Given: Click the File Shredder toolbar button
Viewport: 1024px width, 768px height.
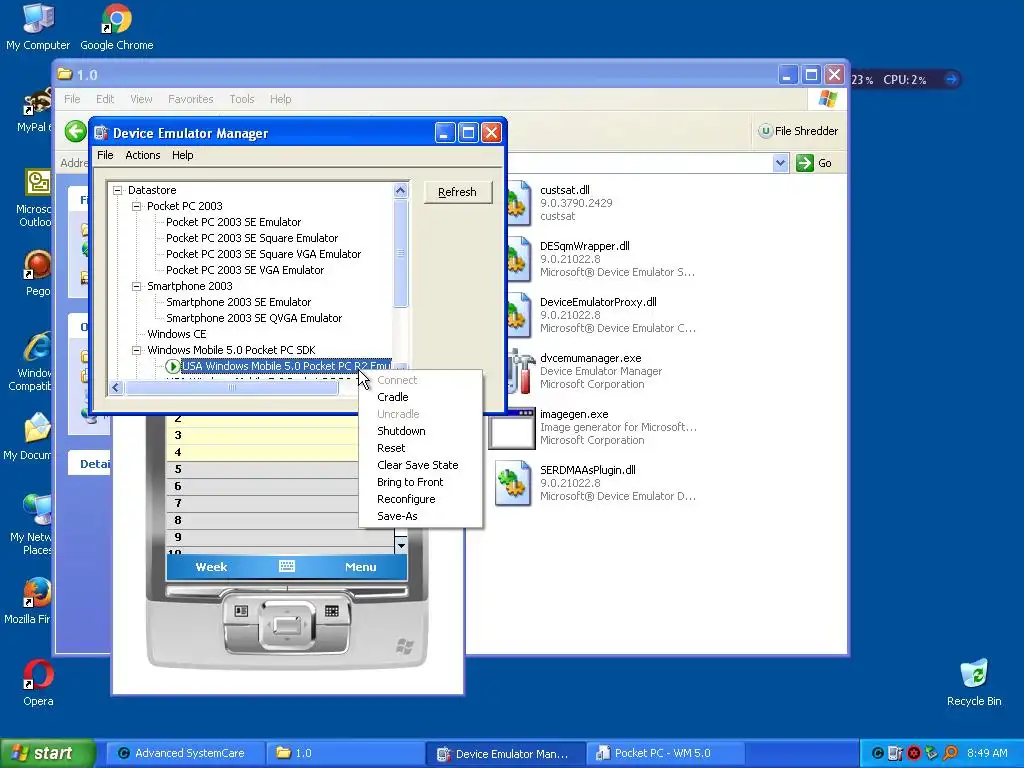Looking at the screenshot, I should click(x=798, y=131).
